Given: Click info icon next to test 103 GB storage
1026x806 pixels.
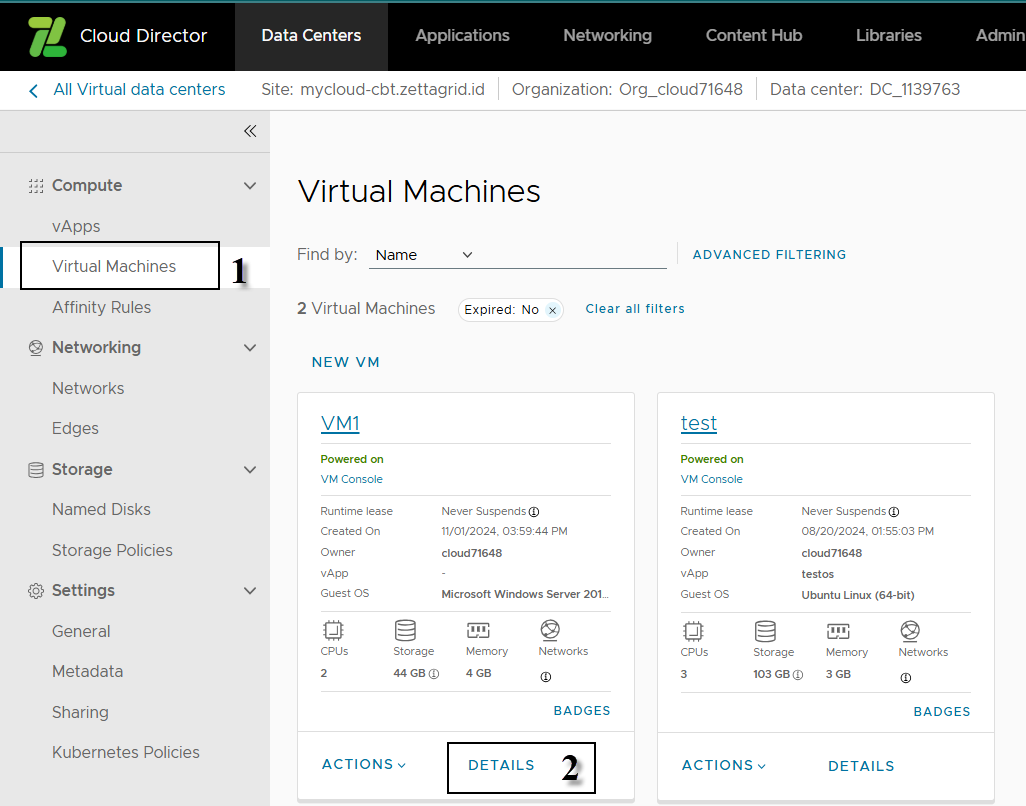Looking at the screenshot, I should (x=798, y=675).
